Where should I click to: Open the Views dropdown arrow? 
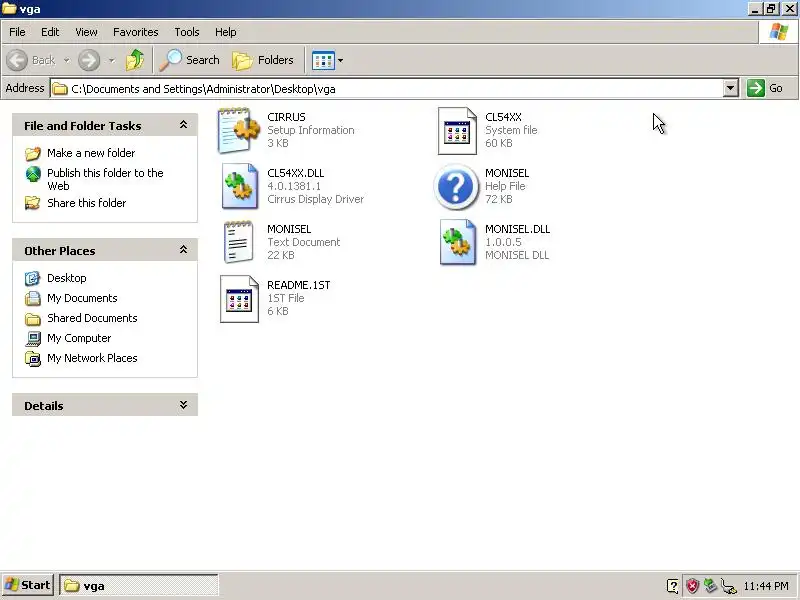coord(340,61)
